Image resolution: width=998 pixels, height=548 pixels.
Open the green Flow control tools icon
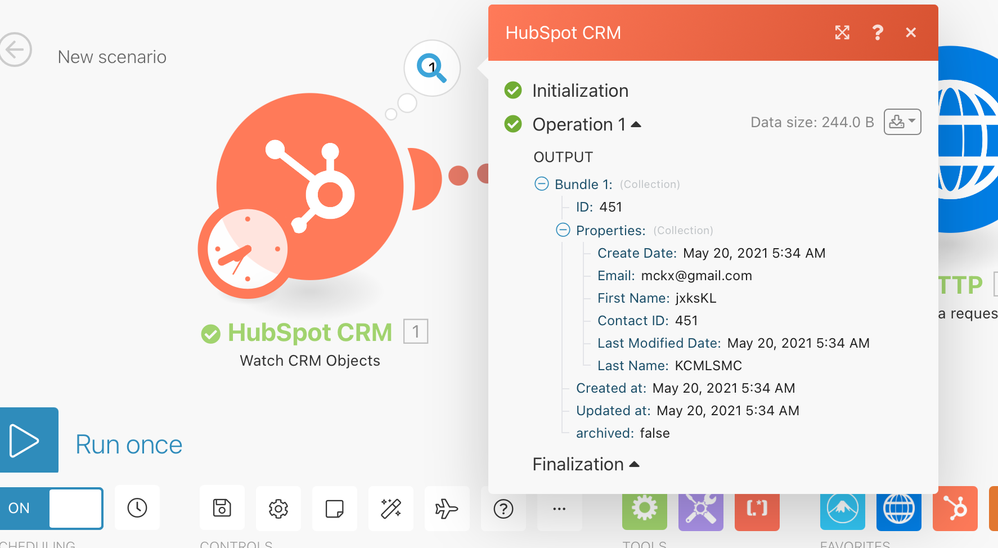coord(644,510)
